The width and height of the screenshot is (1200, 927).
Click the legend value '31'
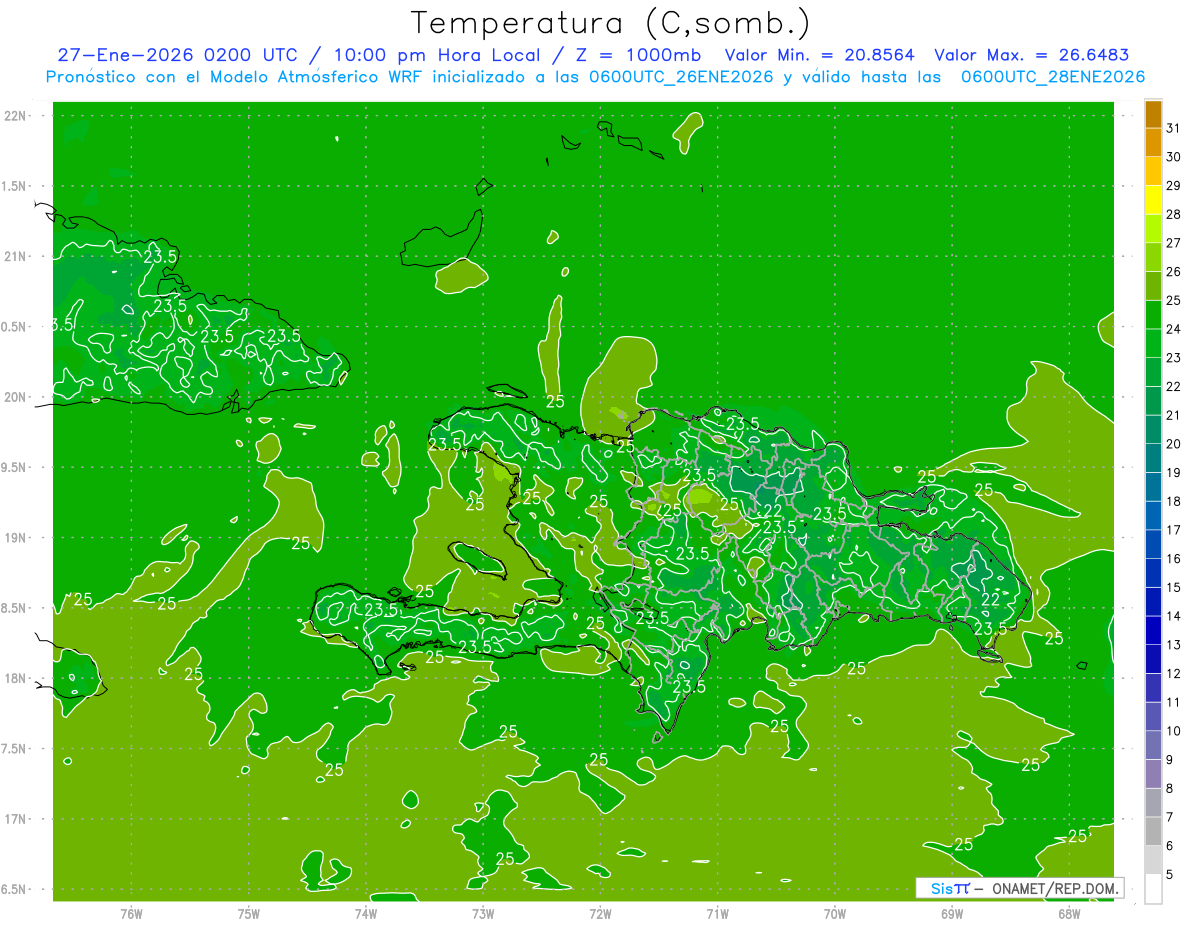(x=1174, y=128)
